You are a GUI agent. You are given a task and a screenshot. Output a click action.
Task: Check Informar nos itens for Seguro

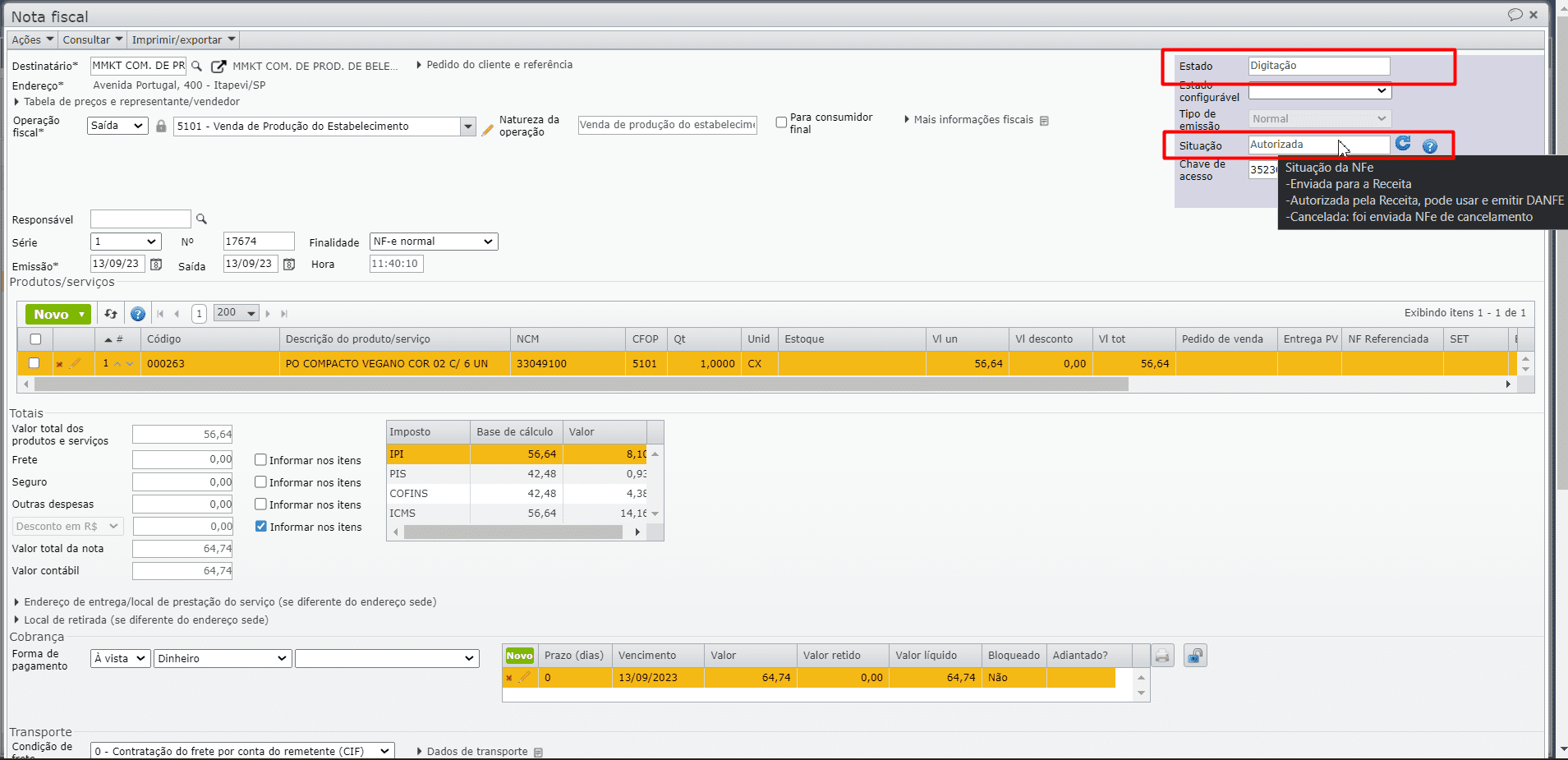[260, 482]
